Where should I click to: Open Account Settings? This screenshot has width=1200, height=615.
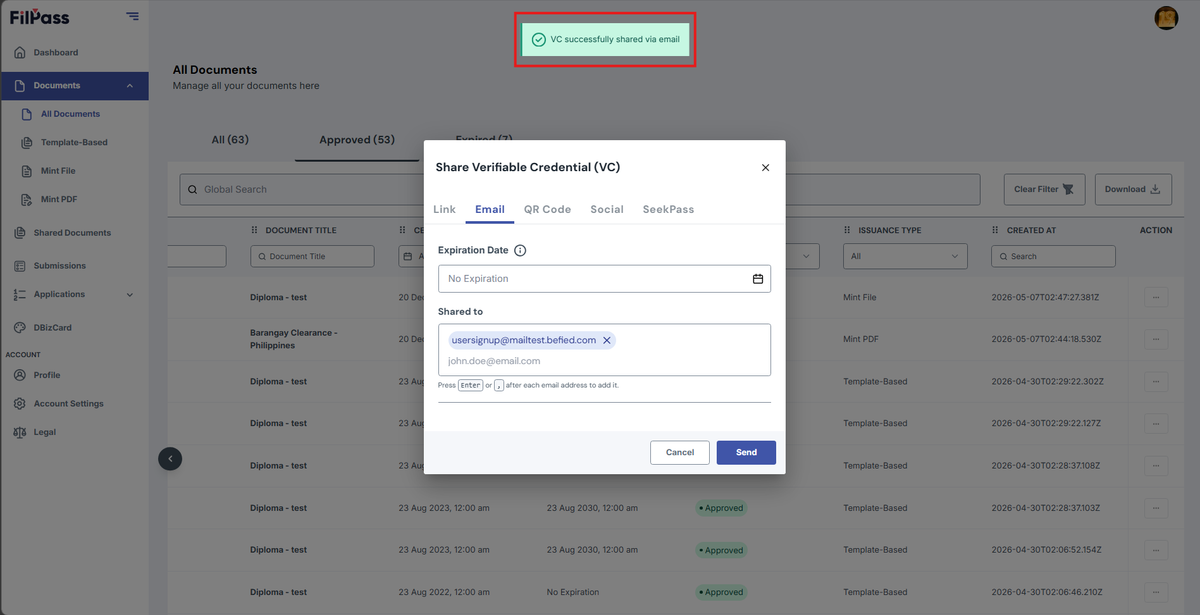(68, 404)
